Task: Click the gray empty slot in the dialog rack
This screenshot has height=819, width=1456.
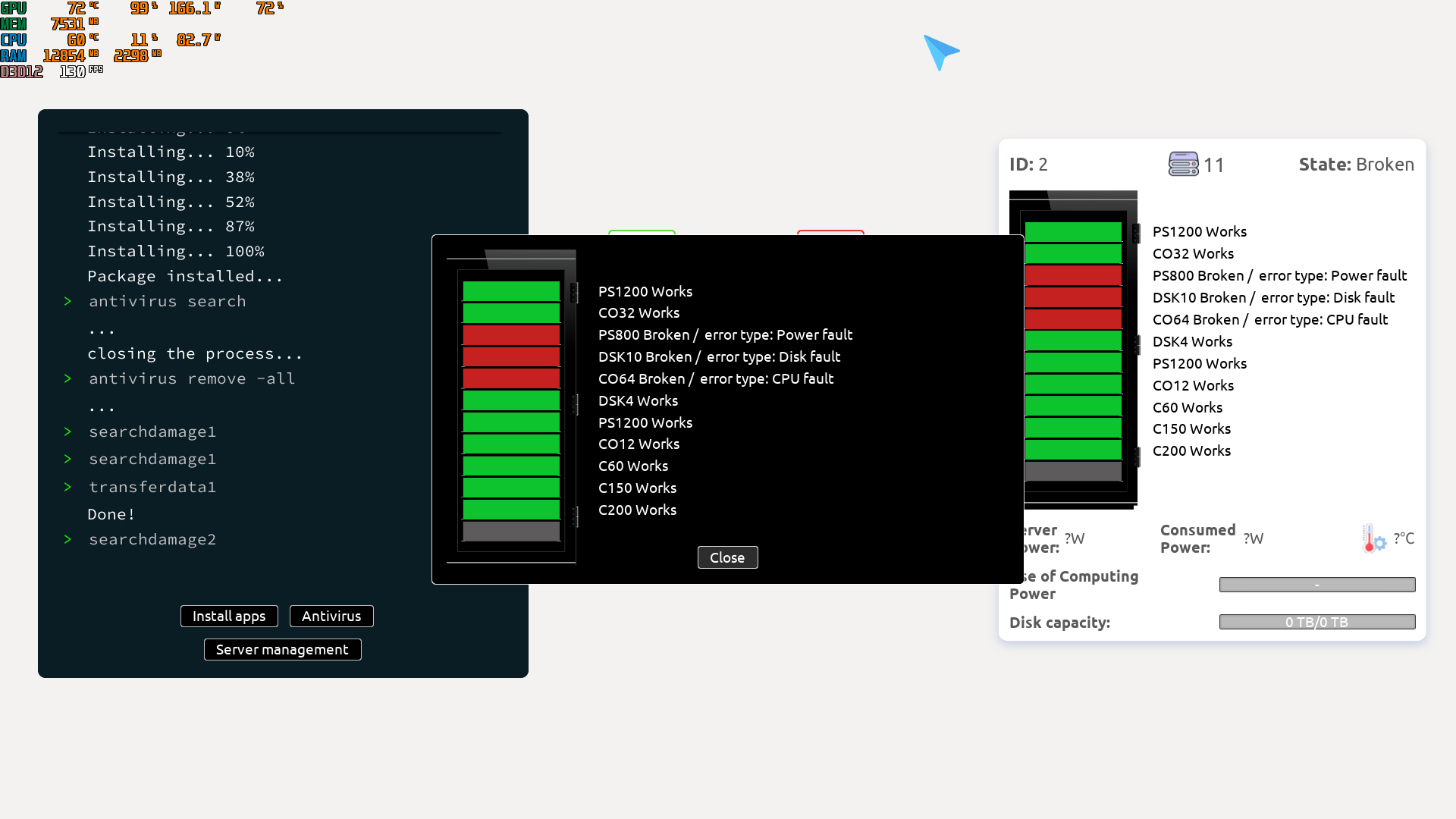Action: pos(511,531)
